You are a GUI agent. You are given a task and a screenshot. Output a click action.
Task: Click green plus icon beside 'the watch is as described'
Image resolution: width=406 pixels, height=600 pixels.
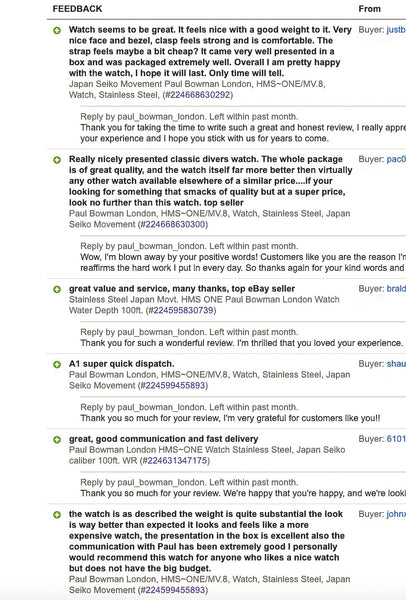pyautogui.click(x=57, y=515)
